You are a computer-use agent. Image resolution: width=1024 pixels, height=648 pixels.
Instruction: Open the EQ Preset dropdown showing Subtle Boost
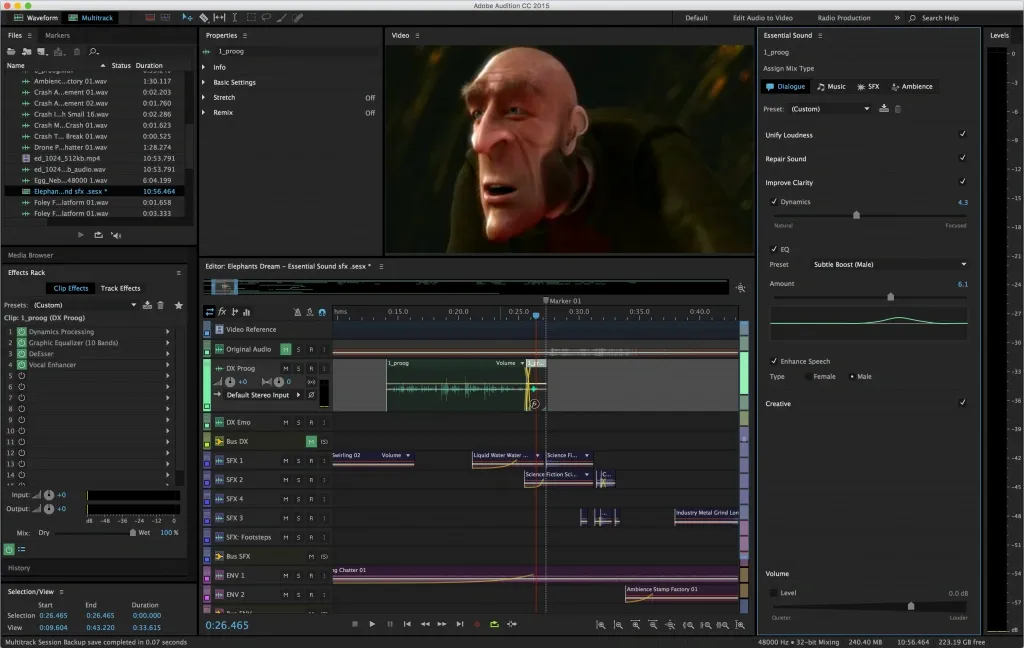[888, 264]
